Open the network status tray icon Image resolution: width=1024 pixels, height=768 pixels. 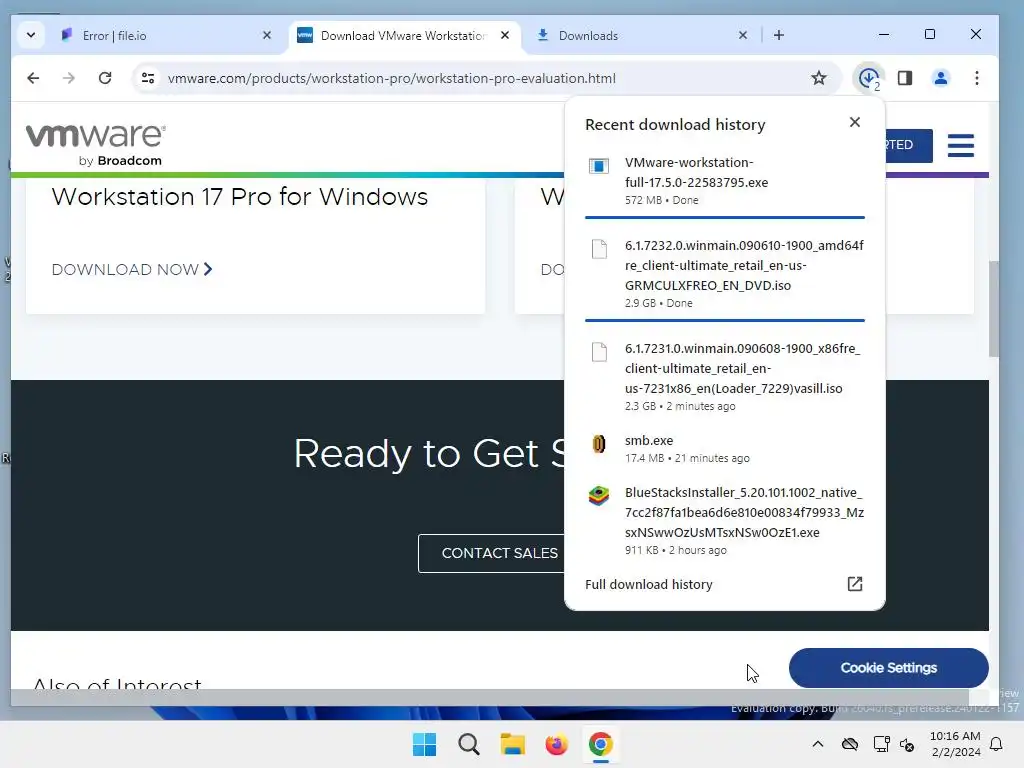tap(881, 744)
